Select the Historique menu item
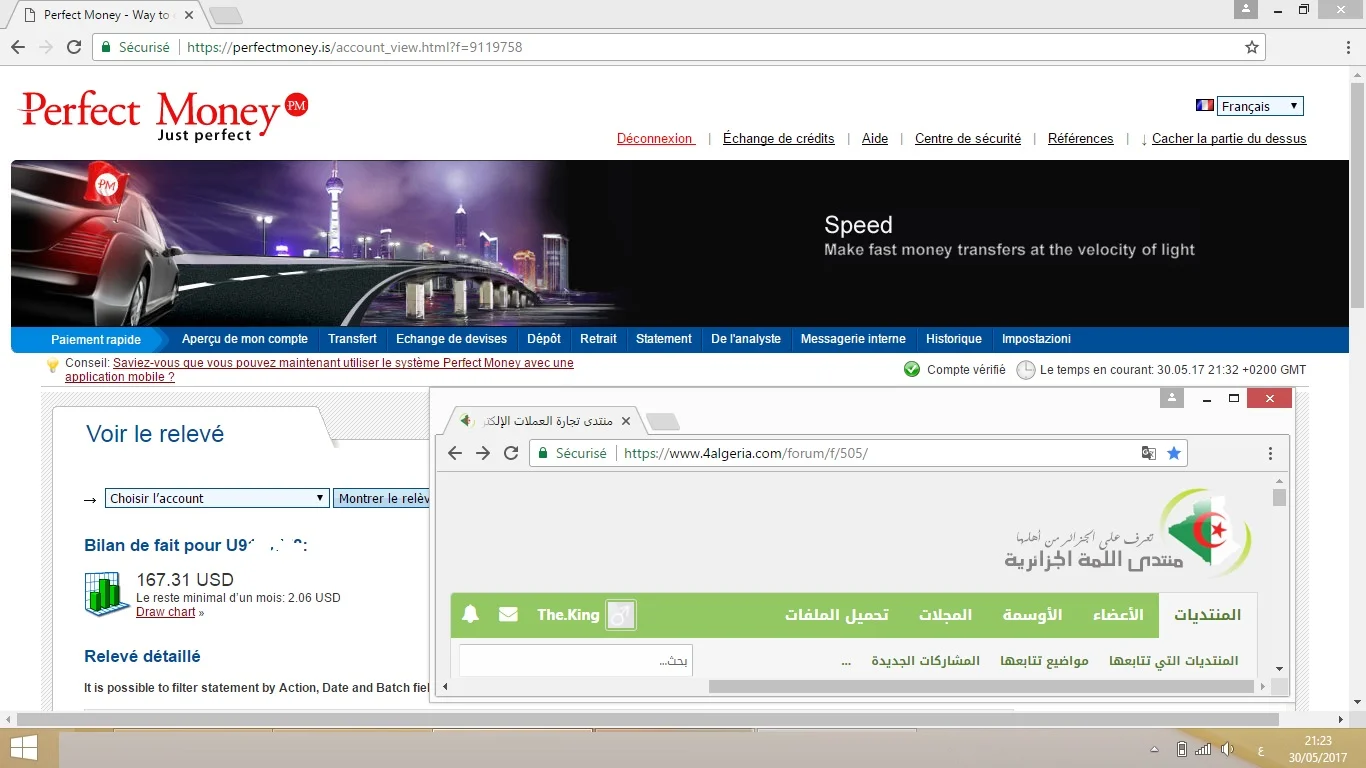This screenshot has width=1366, height=768. (x=953, y=339)
